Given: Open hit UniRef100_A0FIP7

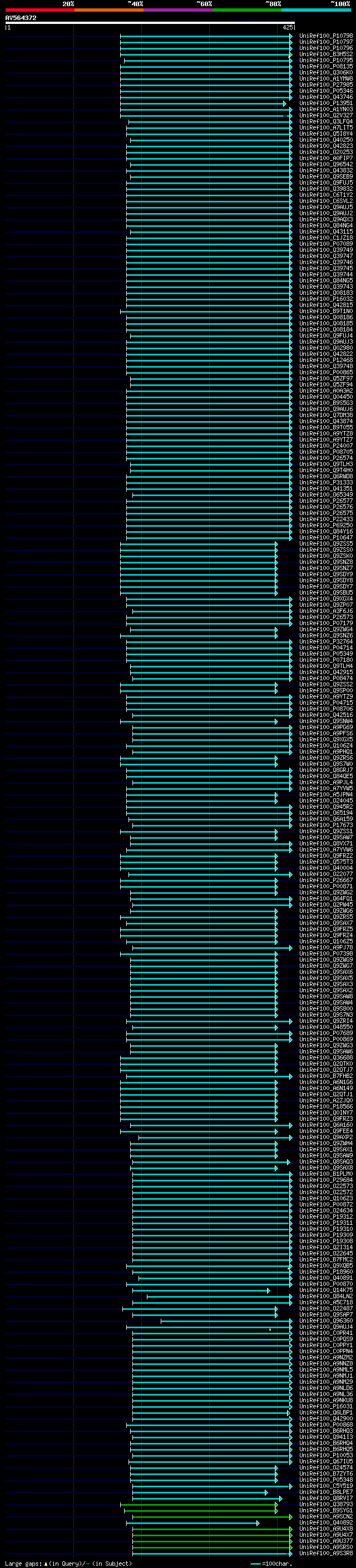Looking at the screenshot, I should coord(325,159).
